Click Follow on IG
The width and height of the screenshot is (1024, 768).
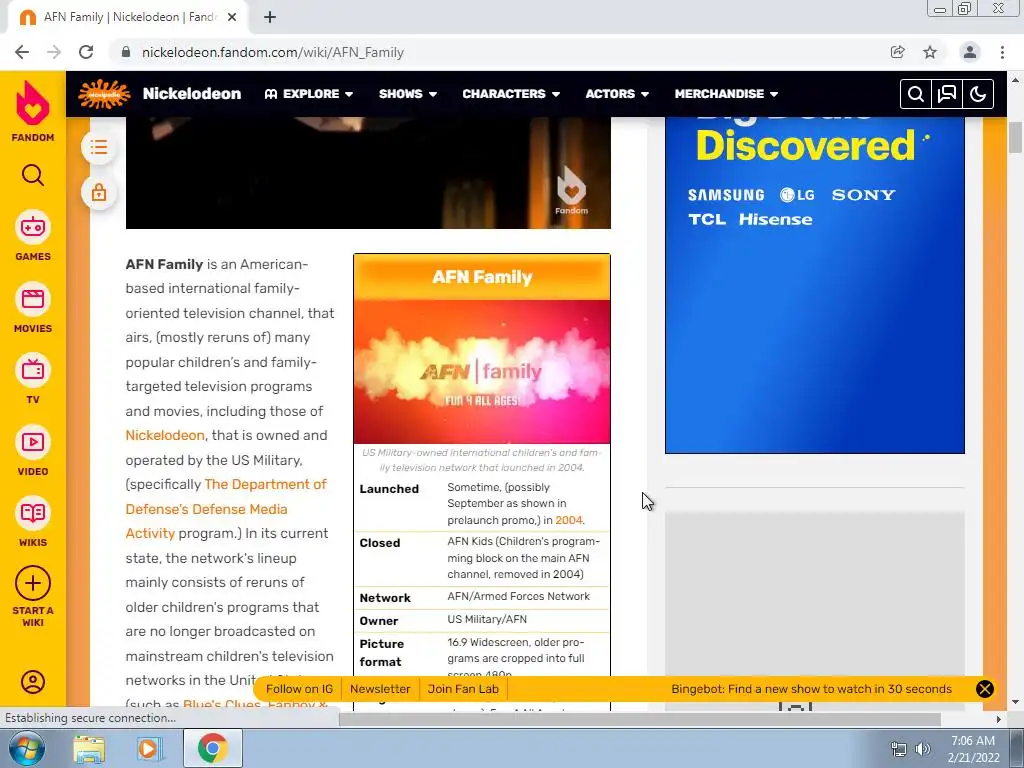pos(299,689)
